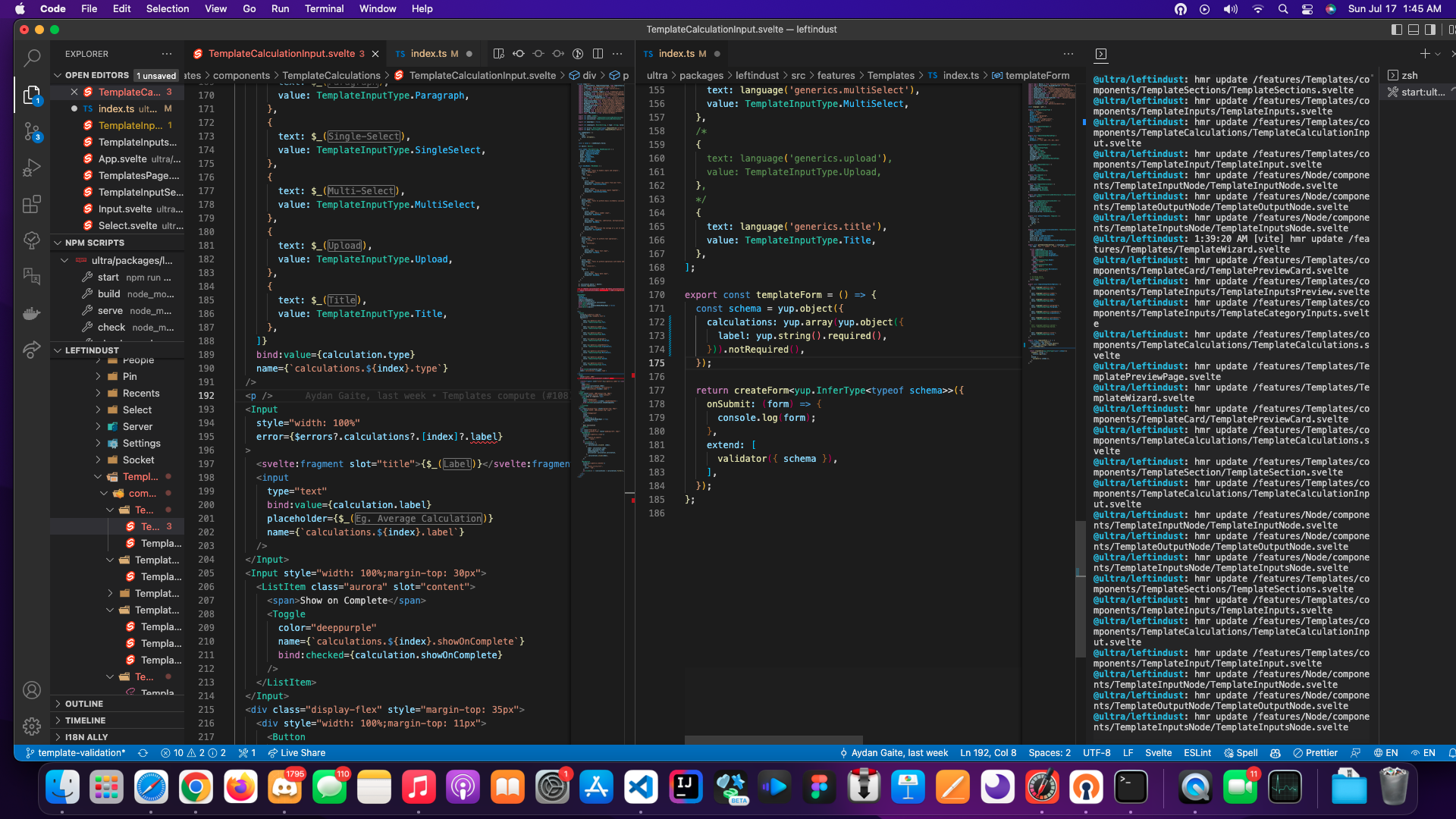Viewport: 1456px width, 819px height.
Task: Open the Manage gear icon
Action: (x=32, y=726)
